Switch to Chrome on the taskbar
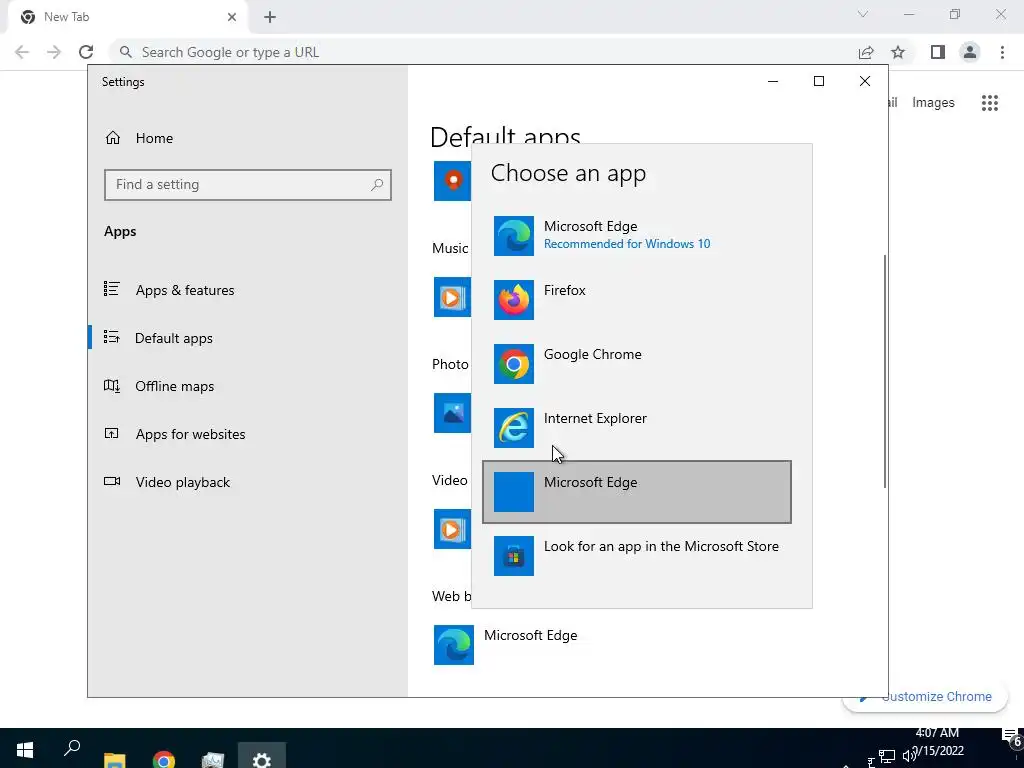Image resolution: width=1024 pixels, height=768 pixels. 164,758
